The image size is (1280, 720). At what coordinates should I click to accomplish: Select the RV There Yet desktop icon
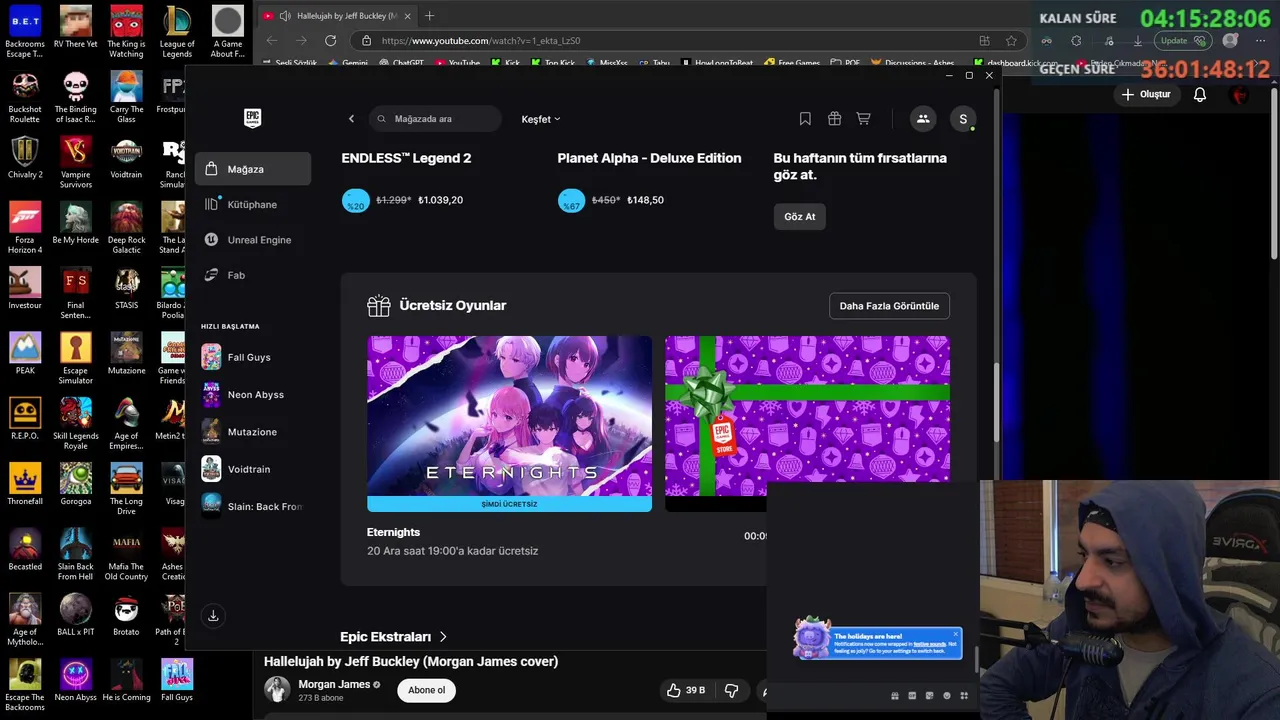click(75, 28)
